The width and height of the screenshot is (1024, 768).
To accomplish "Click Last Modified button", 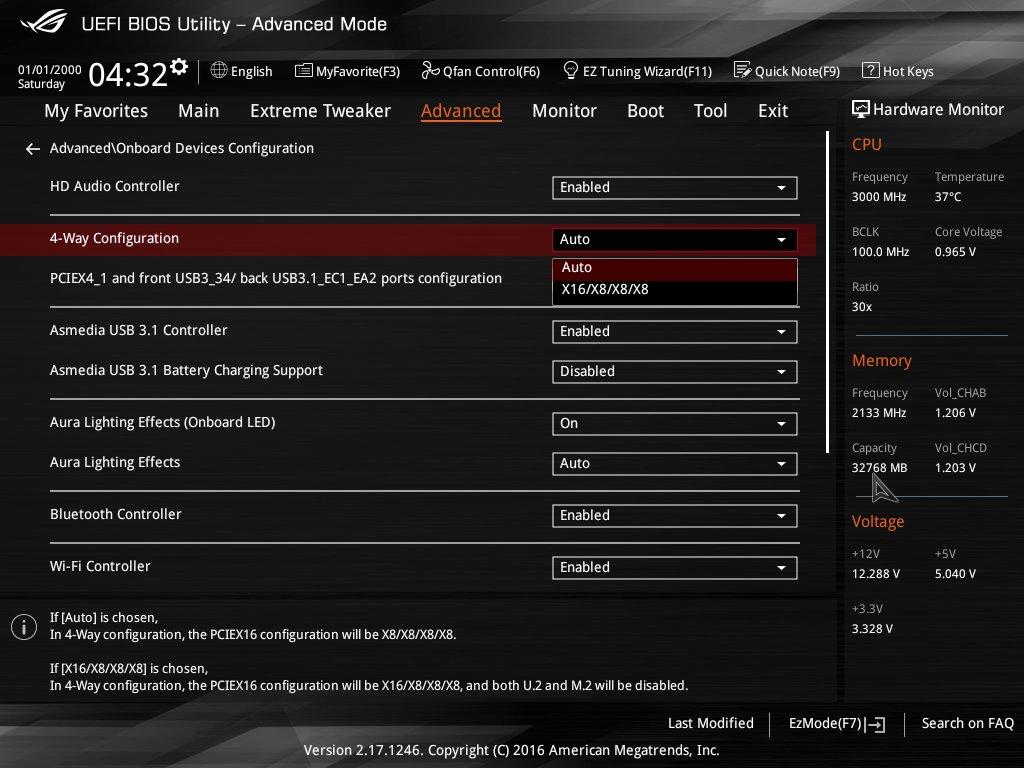I will (711, 723).
